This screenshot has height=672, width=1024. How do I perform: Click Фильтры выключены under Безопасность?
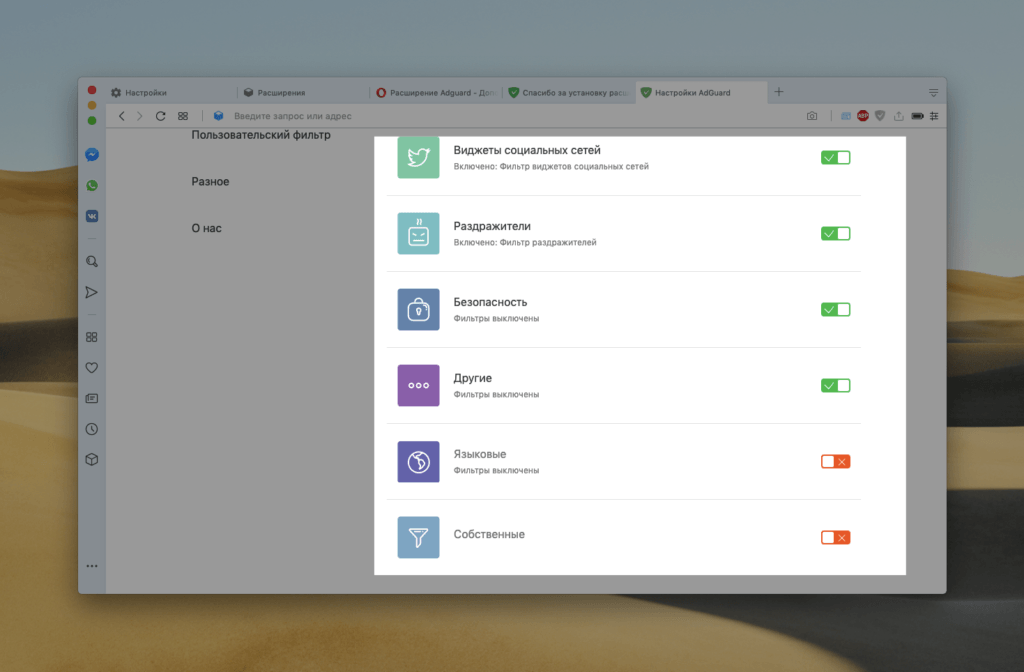[x=496, y=319]
